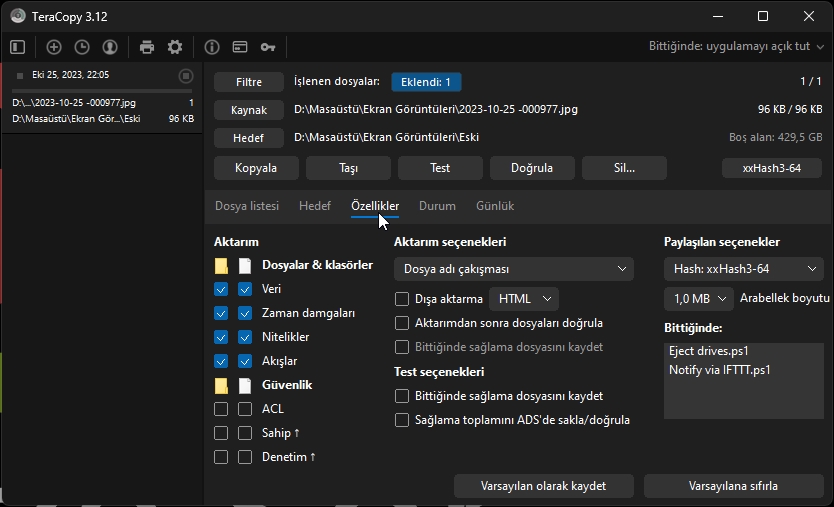Click the printer icon
The width and height of the screenshot is (834, 507).
point(147,47)
